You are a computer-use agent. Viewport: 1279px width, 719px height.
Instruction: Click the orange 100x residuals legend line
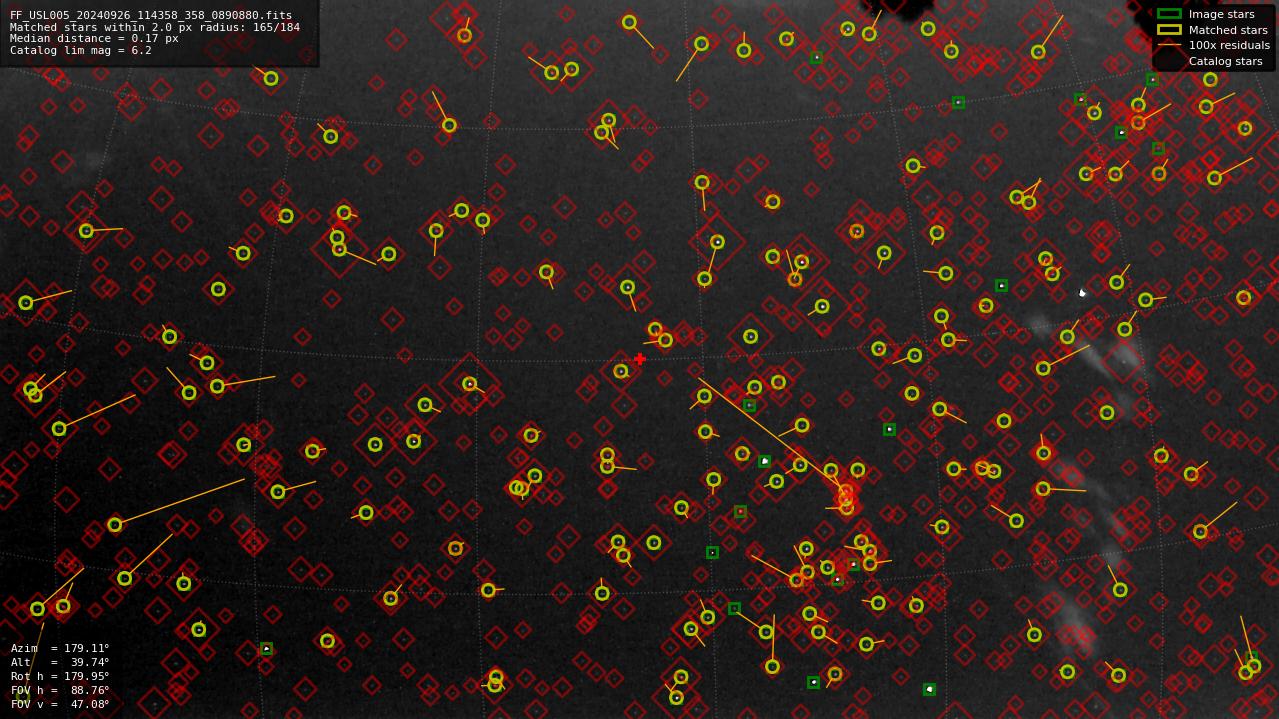(x=1169, y=45)
